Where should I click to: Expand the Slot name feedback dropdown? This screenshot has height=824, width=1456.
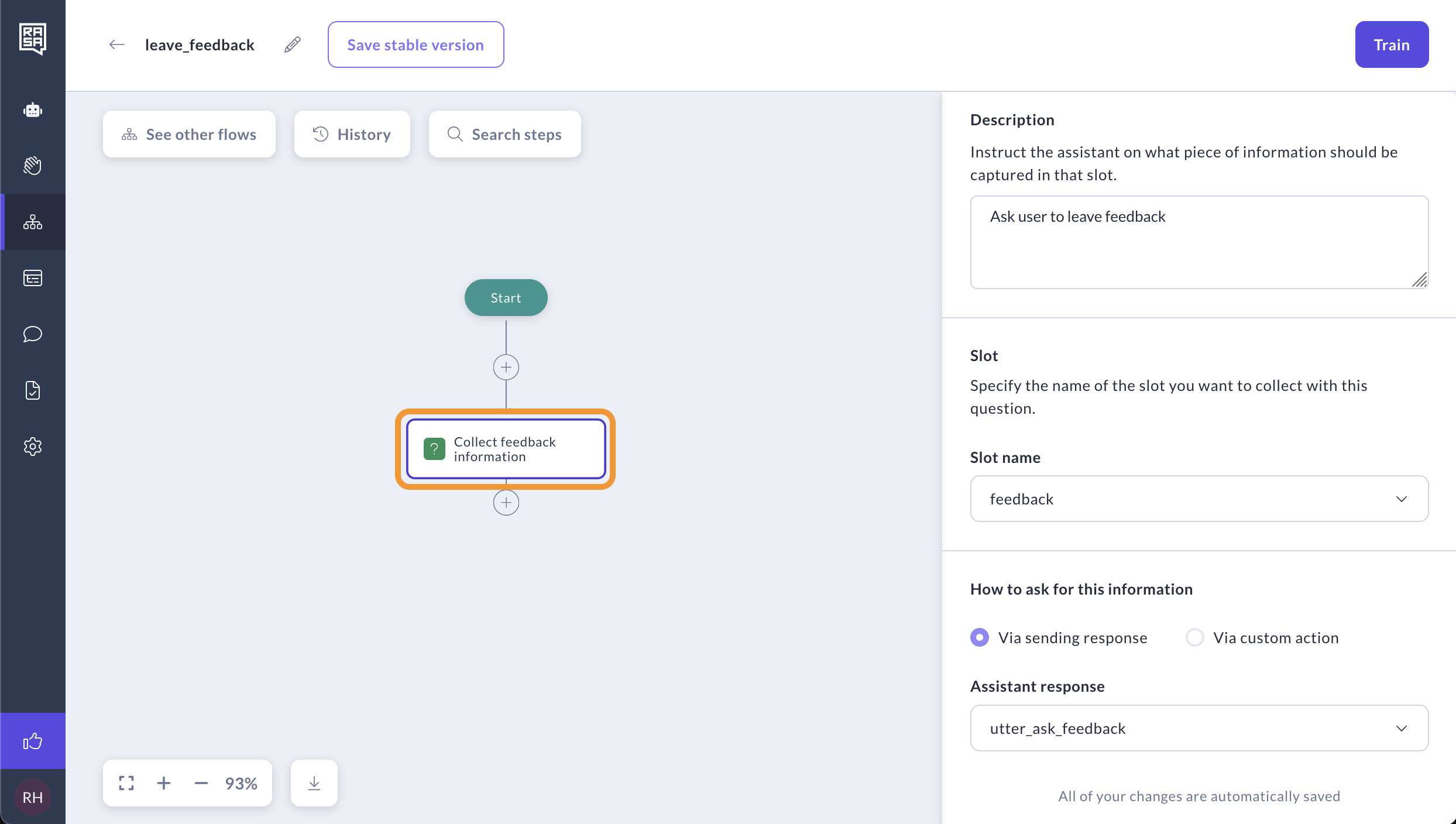1199,499
